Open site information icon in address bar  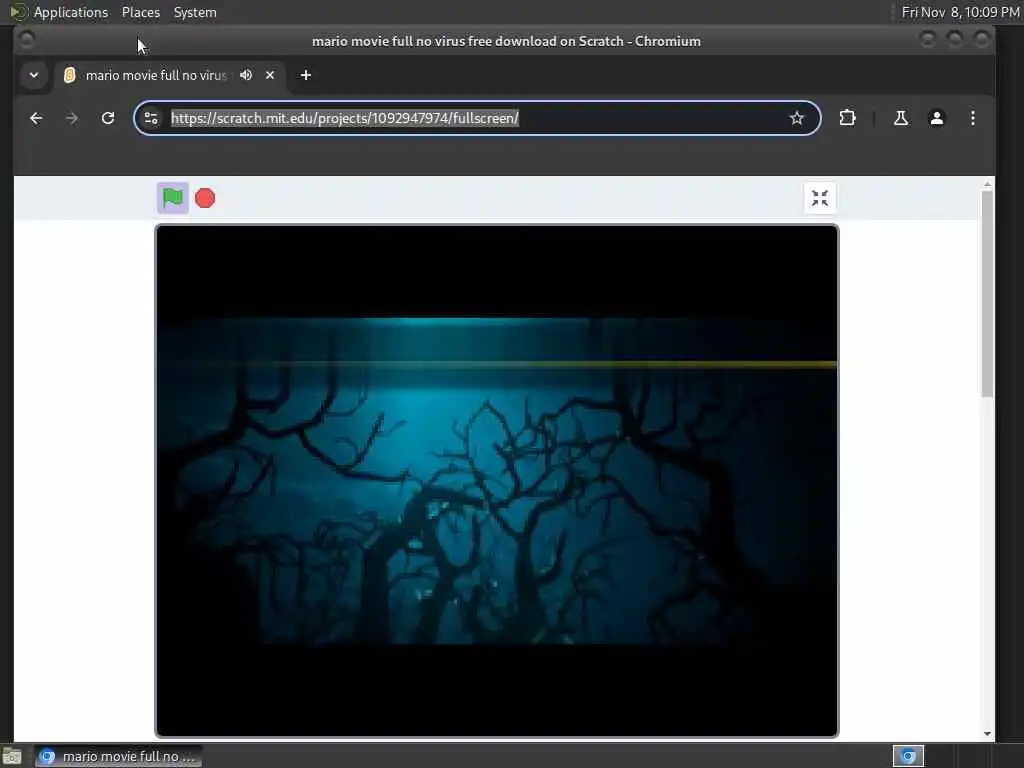(x=151, y=118)
